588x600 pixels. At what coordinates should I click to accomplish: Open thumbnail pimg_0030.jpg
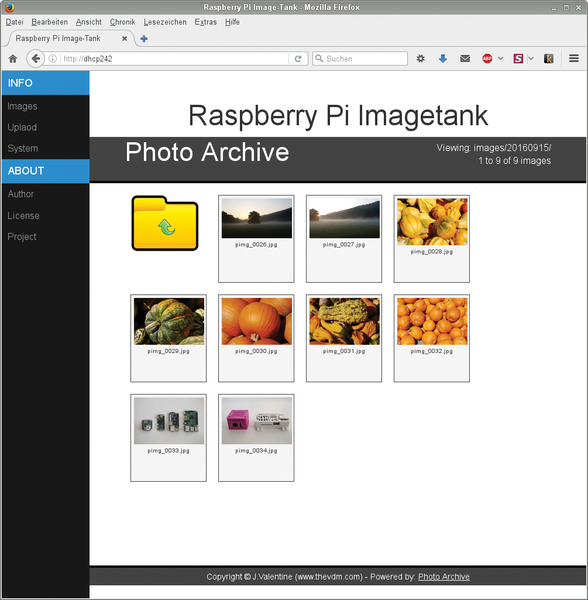(256, 338)
